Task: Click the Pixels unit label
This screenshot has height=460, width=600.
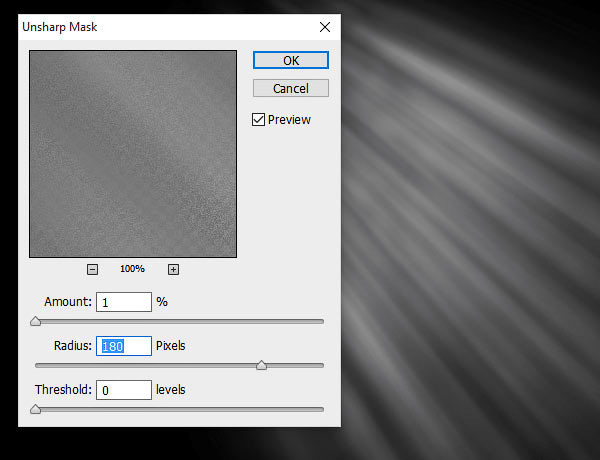Action: click(x=171, y=346)
